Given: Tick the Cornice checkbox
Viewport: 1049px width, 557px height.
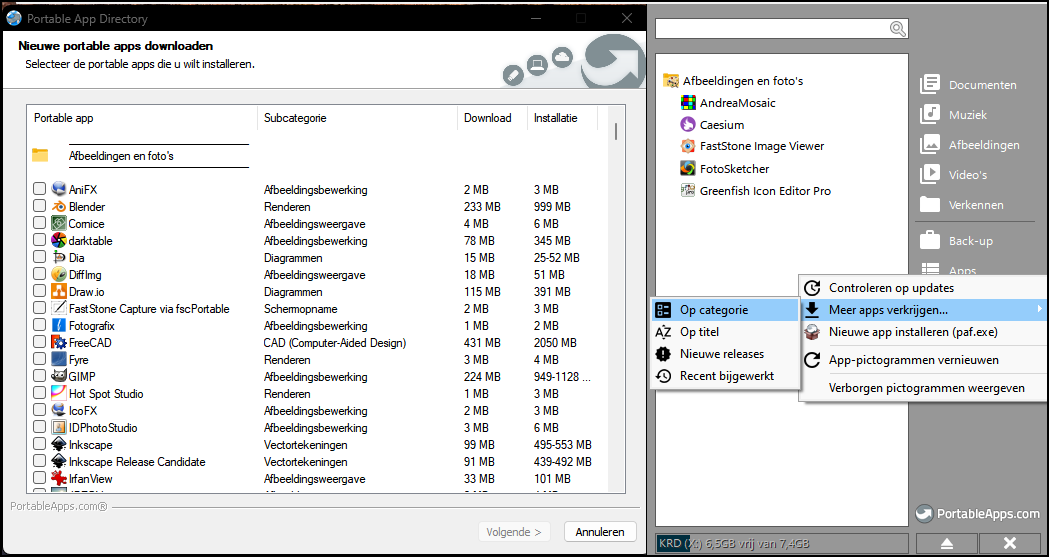Looking at the screenshot, I should click(39, 223).
